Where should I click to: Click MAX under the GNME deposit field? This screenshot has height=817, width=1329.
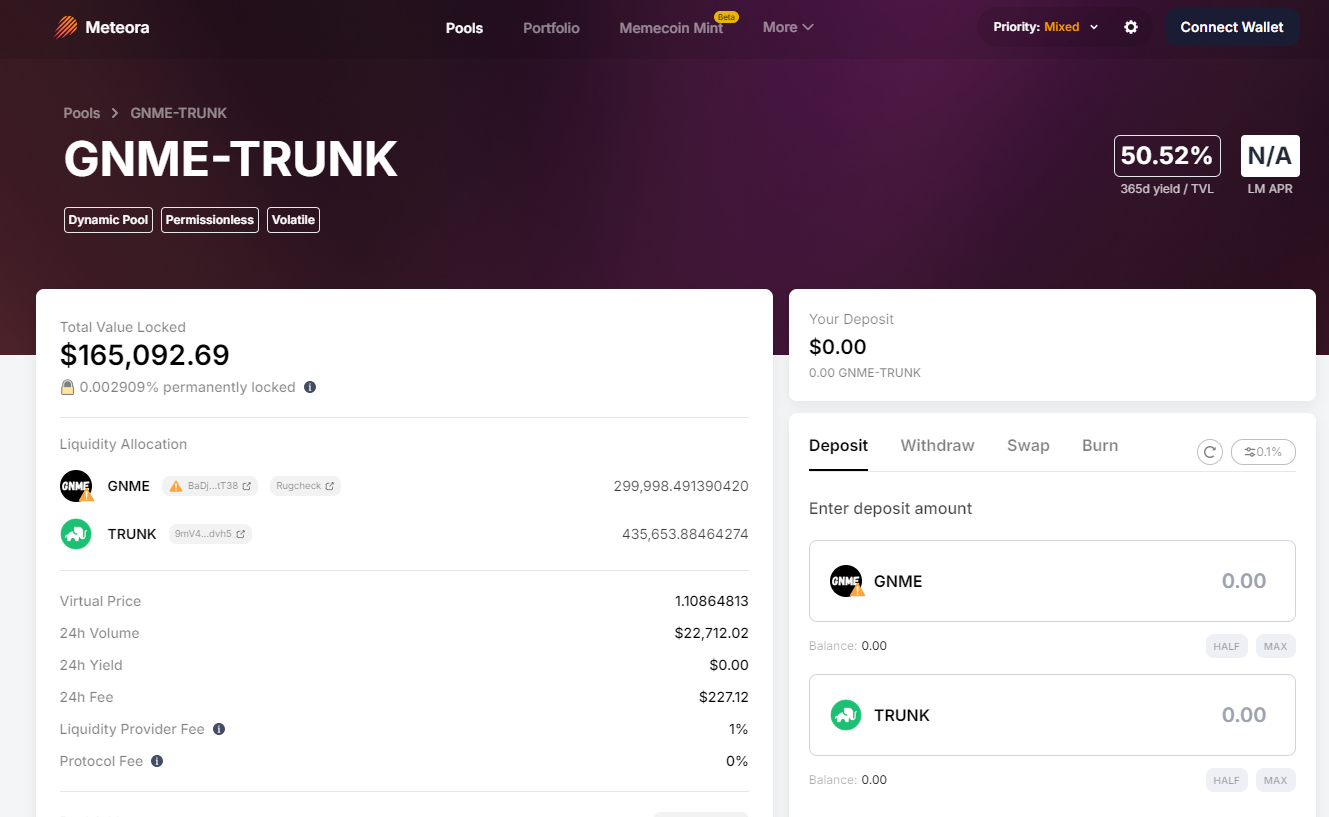click(x=1276, y=646)
